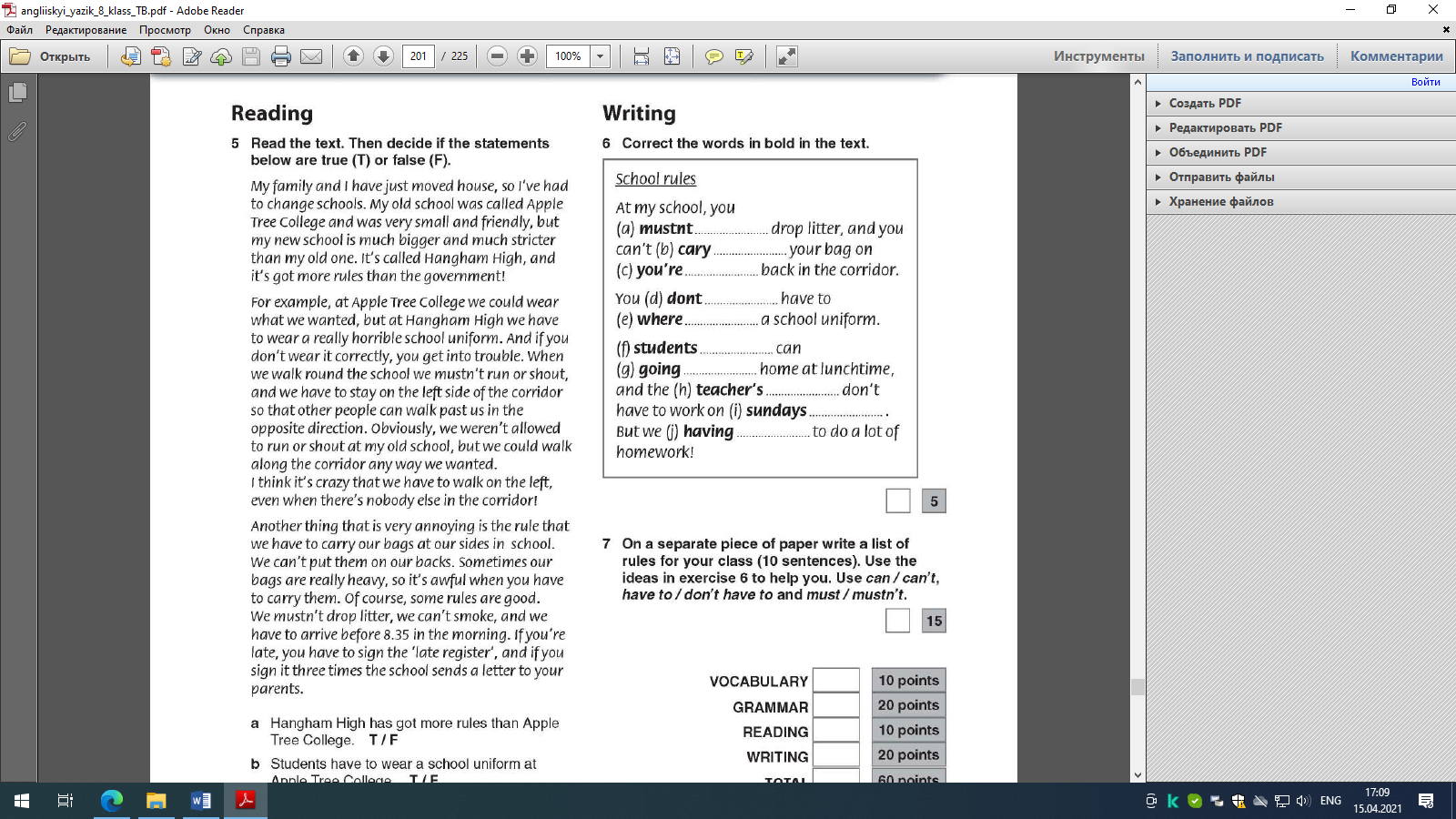Open the Редактирование menu

(86, 30)
